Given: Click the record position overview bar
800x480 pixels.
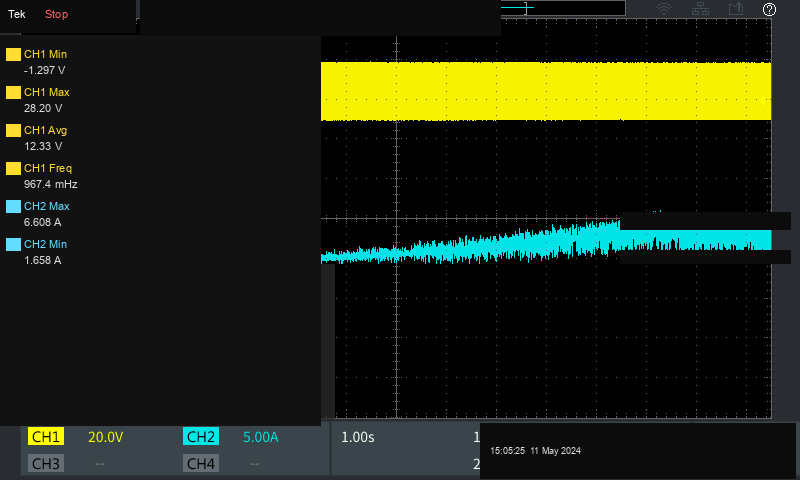Looking at the screenshot, I should [563, 8].
